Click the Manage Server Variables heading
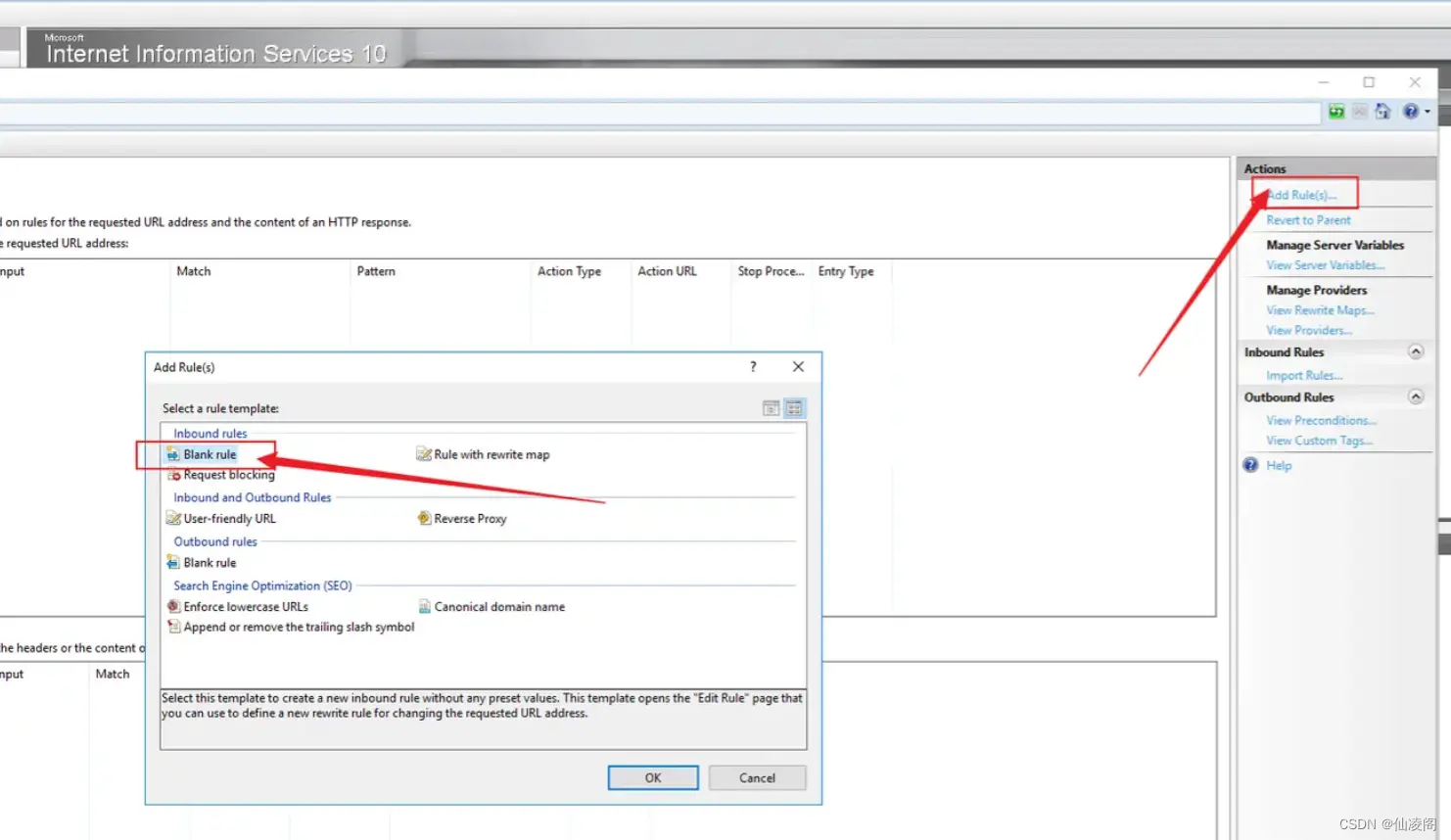 pyautogui.click(x=1335, y=245)
